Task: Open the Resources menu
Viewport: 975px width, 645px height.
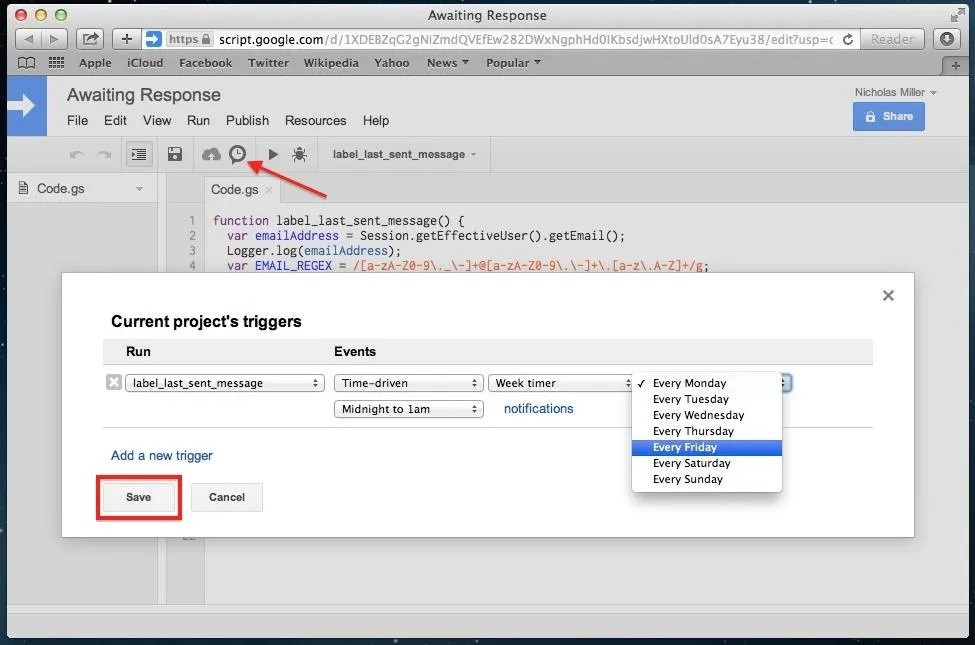Action: click(x=315, y=121)
